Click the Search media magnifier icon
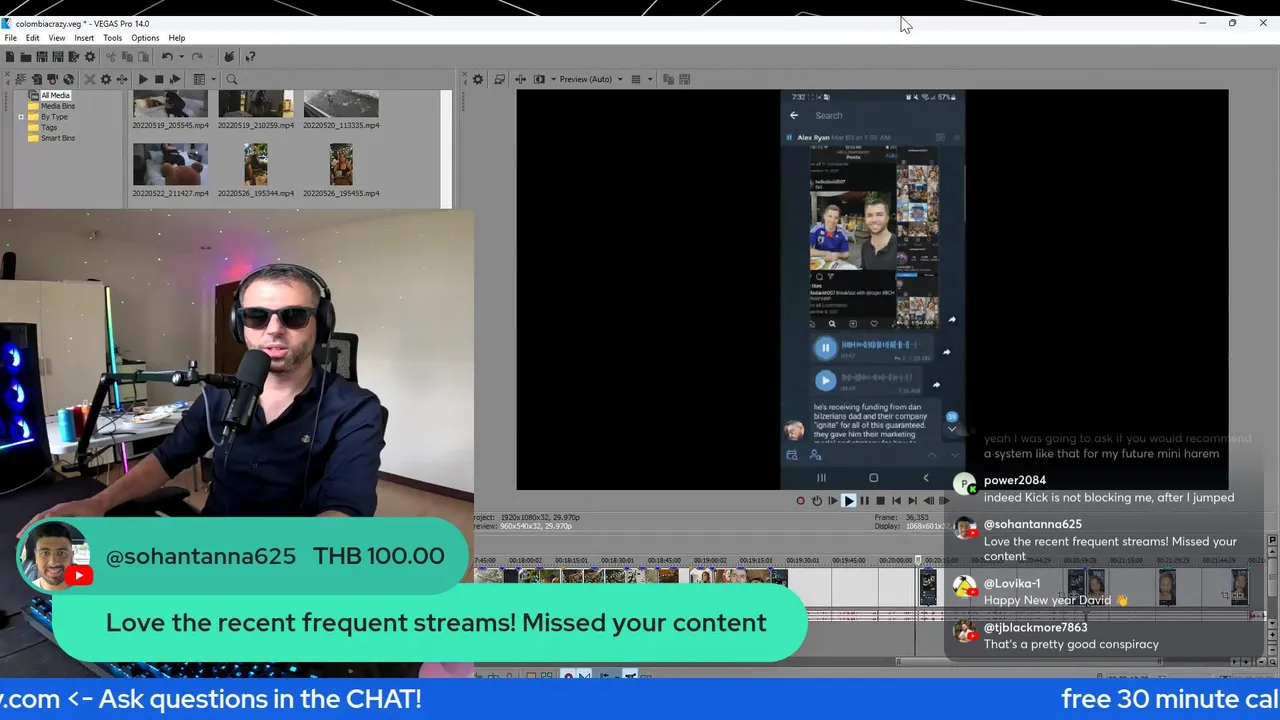 [231, 79]
